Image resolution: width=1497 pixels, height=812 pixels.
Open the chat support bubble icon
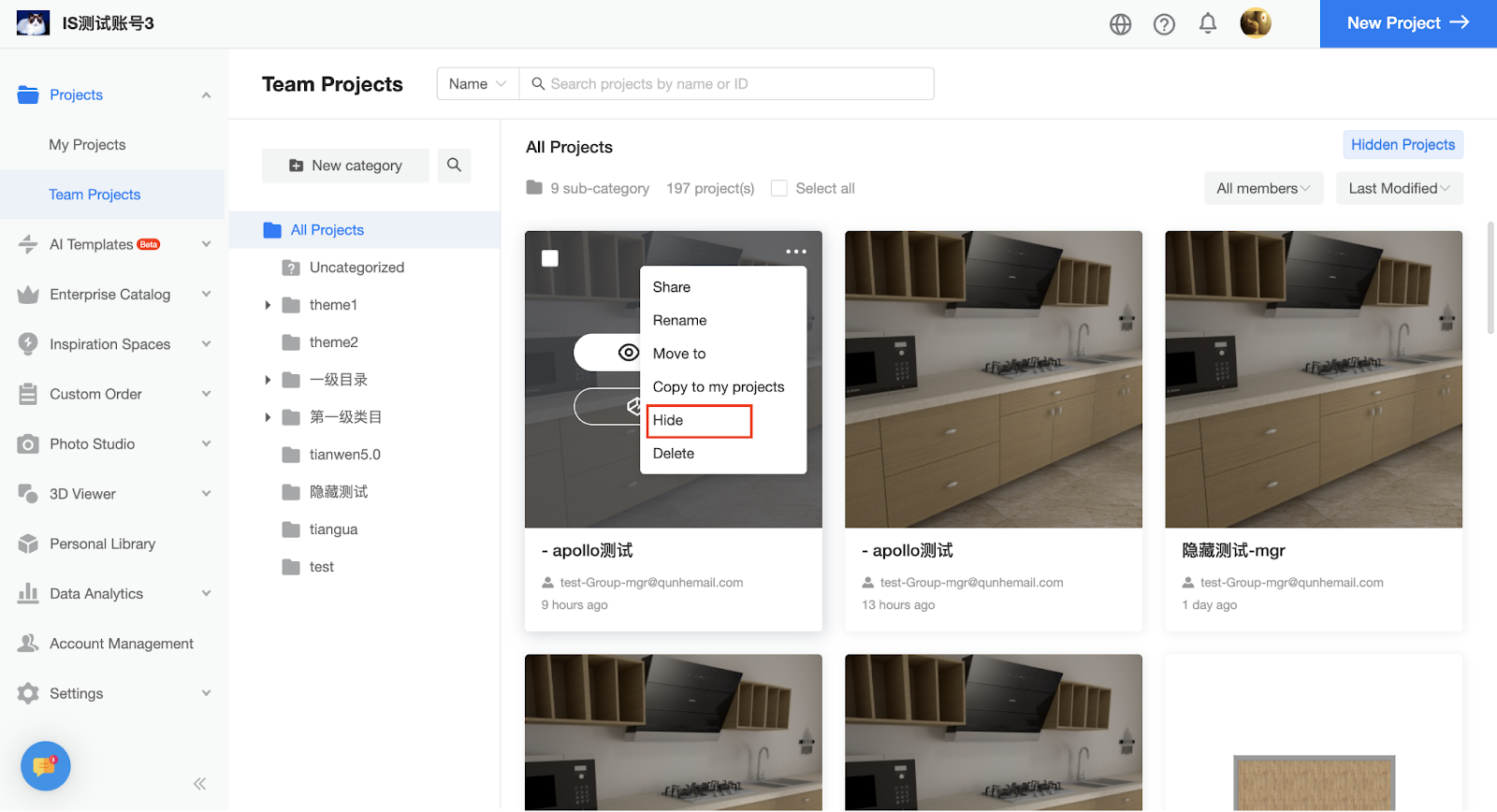coord(45,766)
